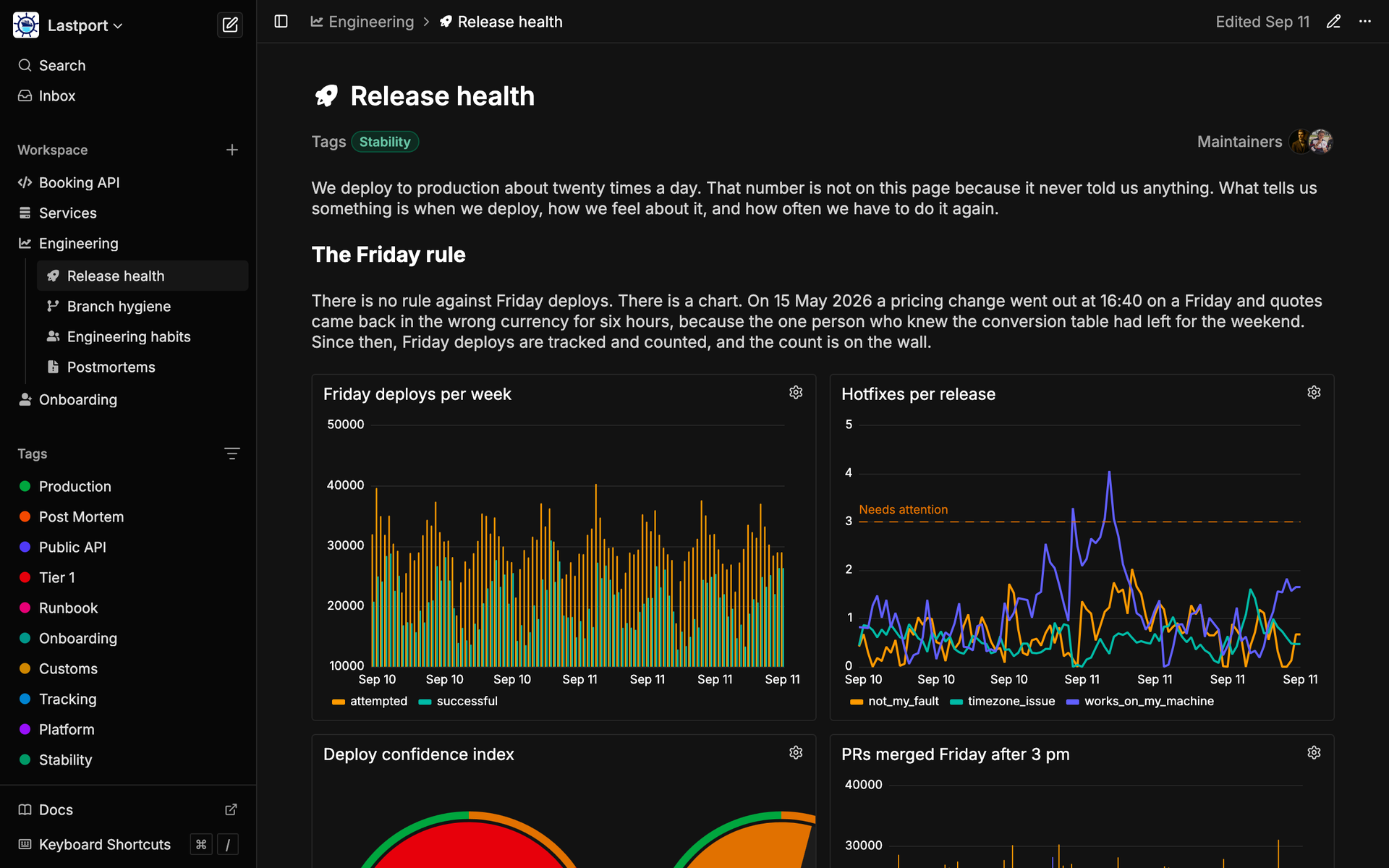Open the three-dot more options menu
Viewport: 1389px width, 868px height.
tap(1365, 22)
